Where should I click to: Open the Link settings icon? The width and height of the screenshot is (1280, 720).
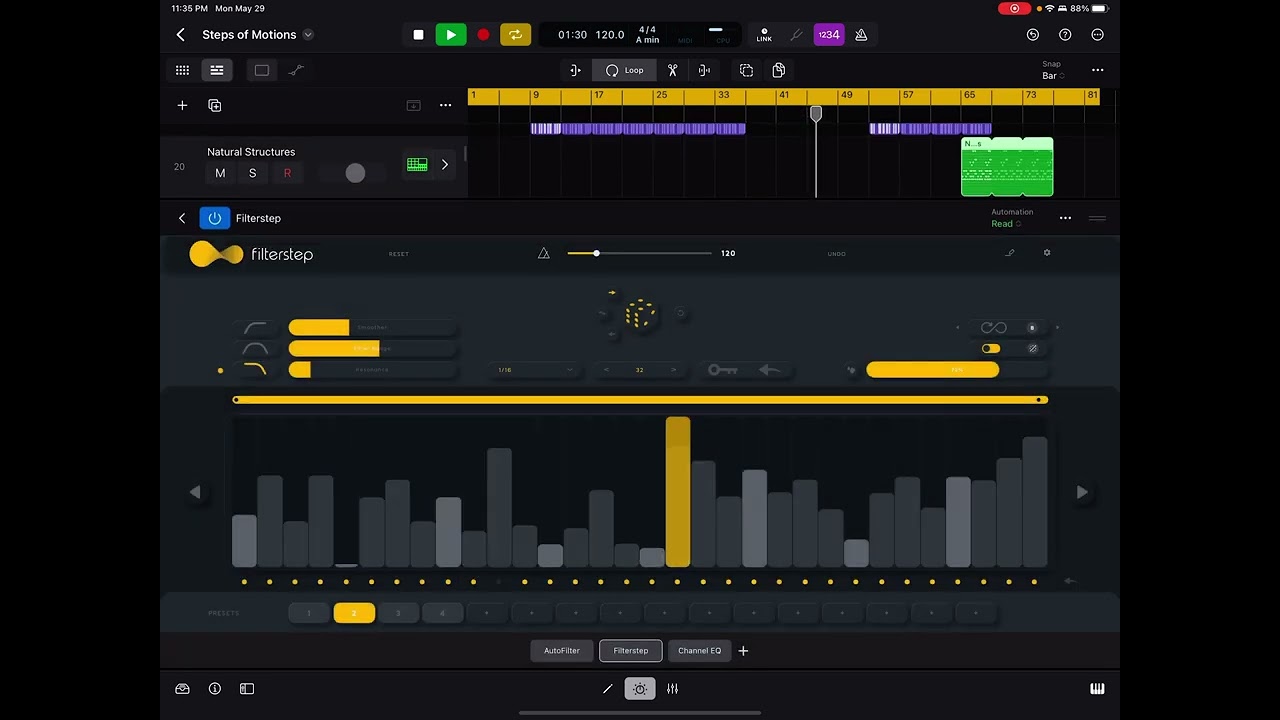point(764,35)
